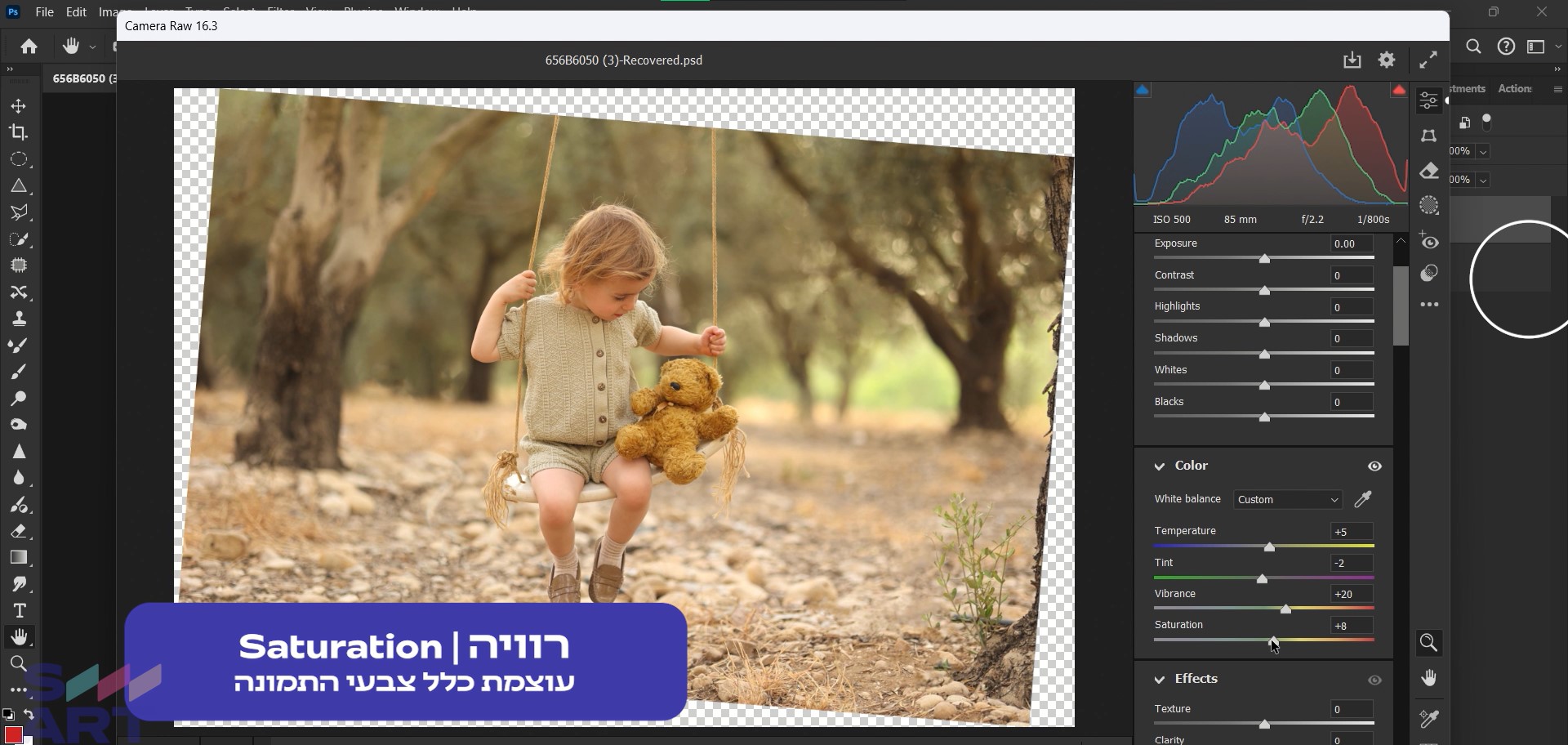This screenshot has height=745, width=1568.
Task: Select the Crop tool in Photoshop toolbar
Action: click(x=19, y=132)
